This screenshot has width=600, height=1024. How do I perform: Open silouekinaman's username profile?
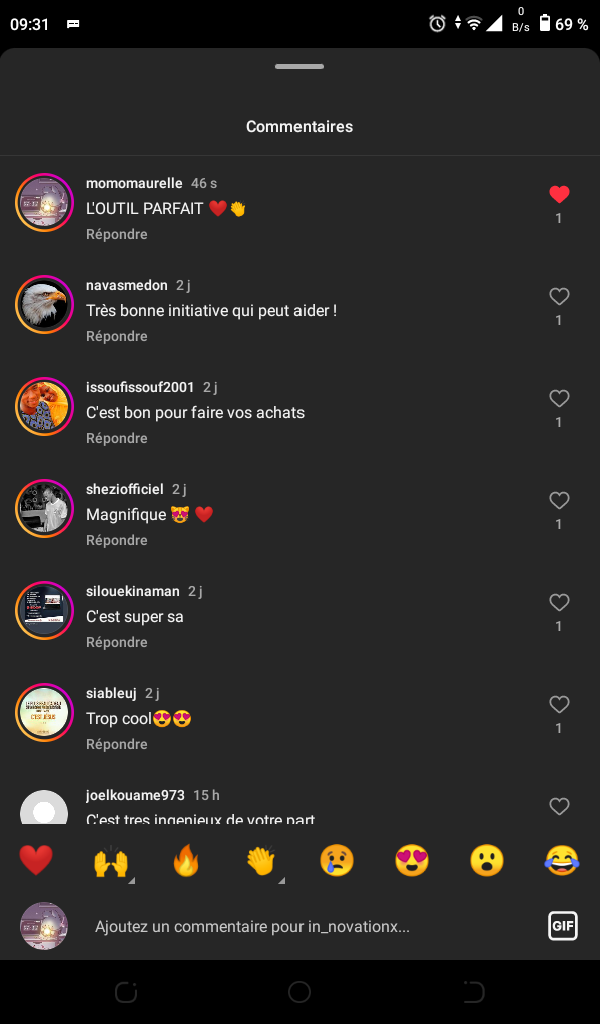tap(132, 591)
